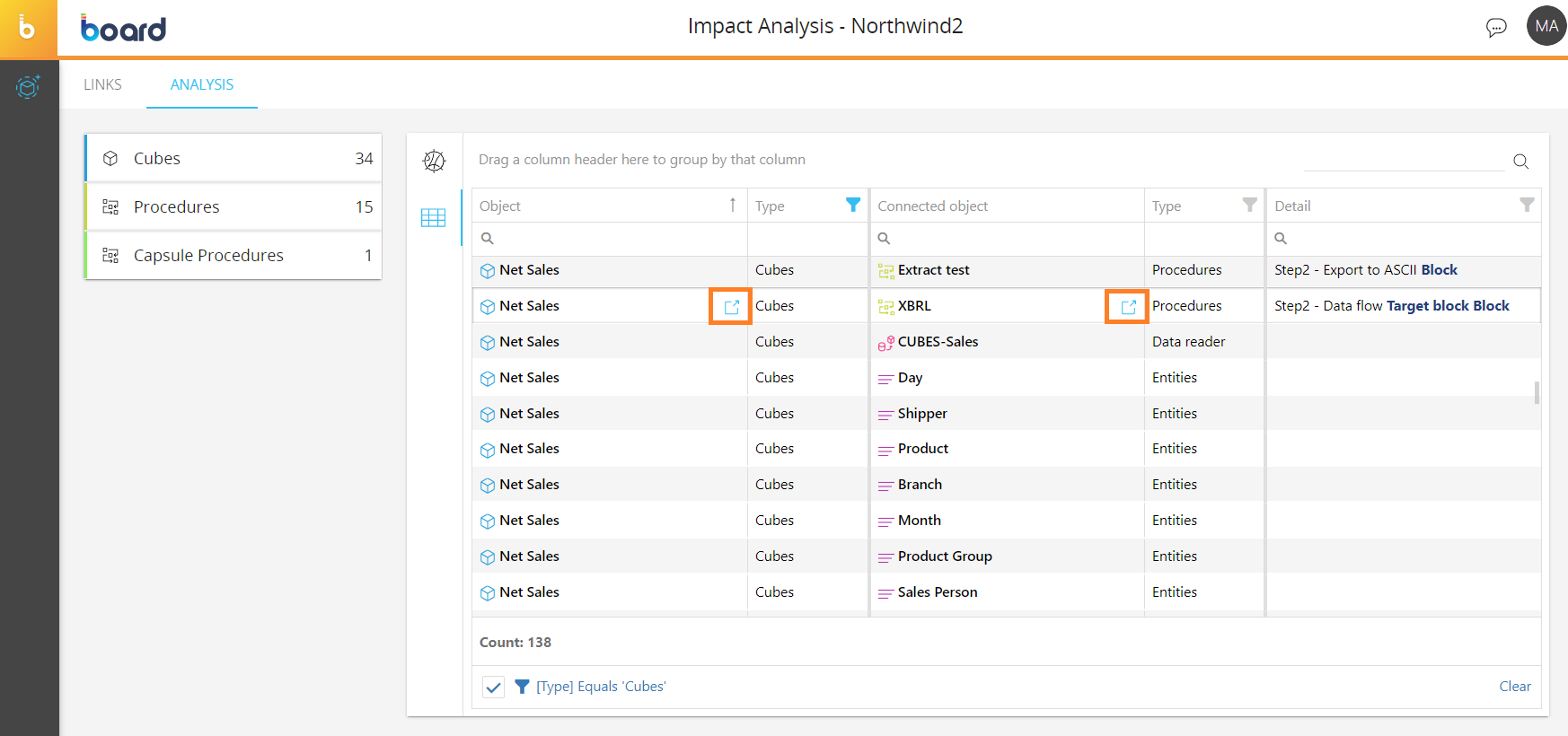Select the Procedures category with 15 items
The height and width of the screenshot is (736, 1568).
(233, 207)
